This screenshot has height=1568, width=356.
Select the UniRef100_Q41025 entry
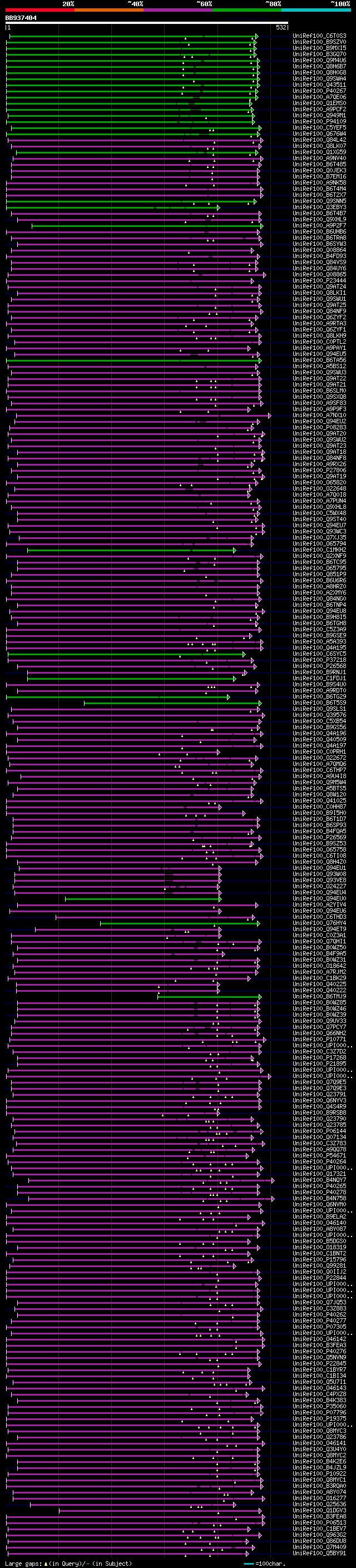tap(319, 800)
